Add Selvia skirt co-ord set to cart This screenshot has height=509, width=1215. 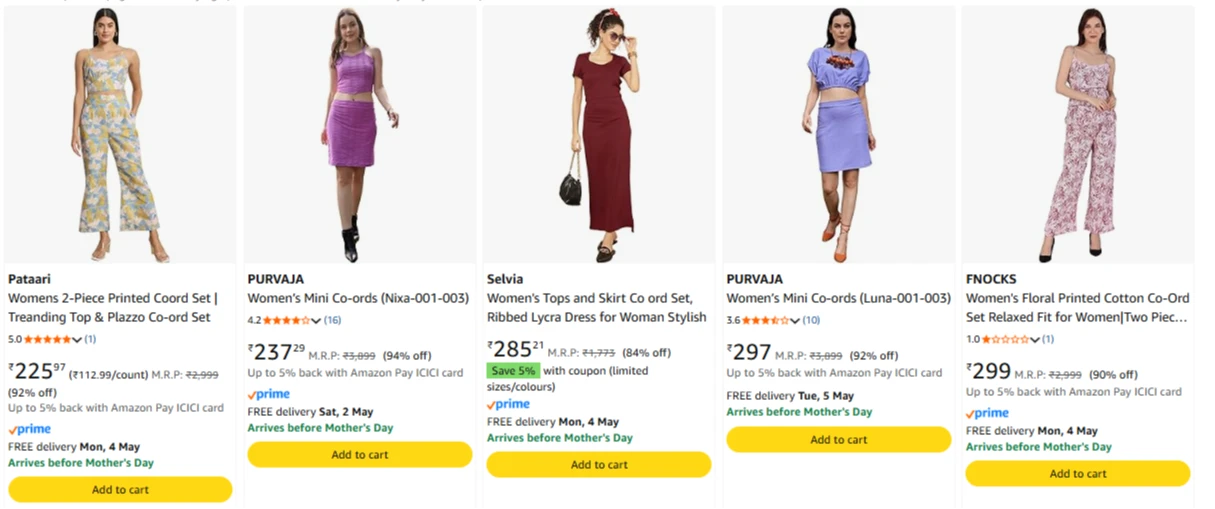point(598,464)
